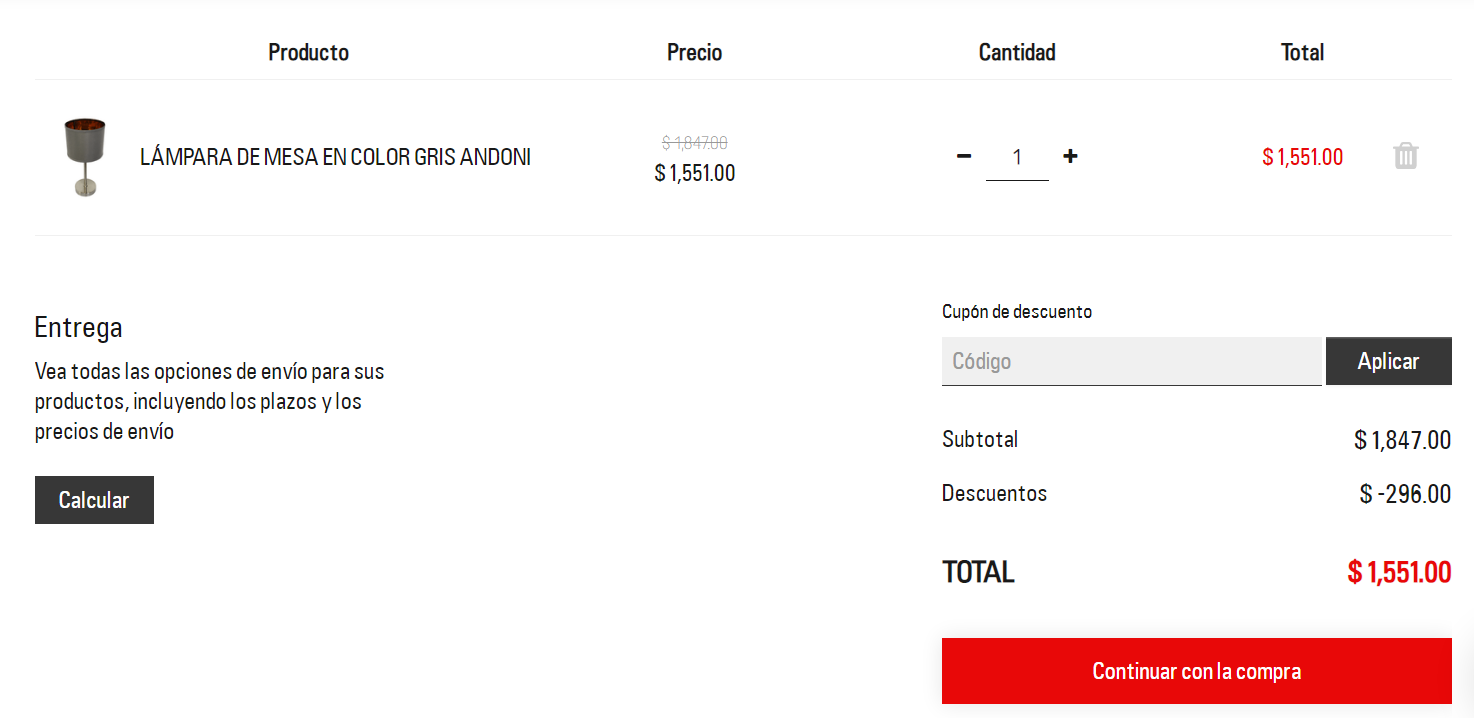Click the red $1,551.00 row total

pyautogui.click(x=1302, y=157)
